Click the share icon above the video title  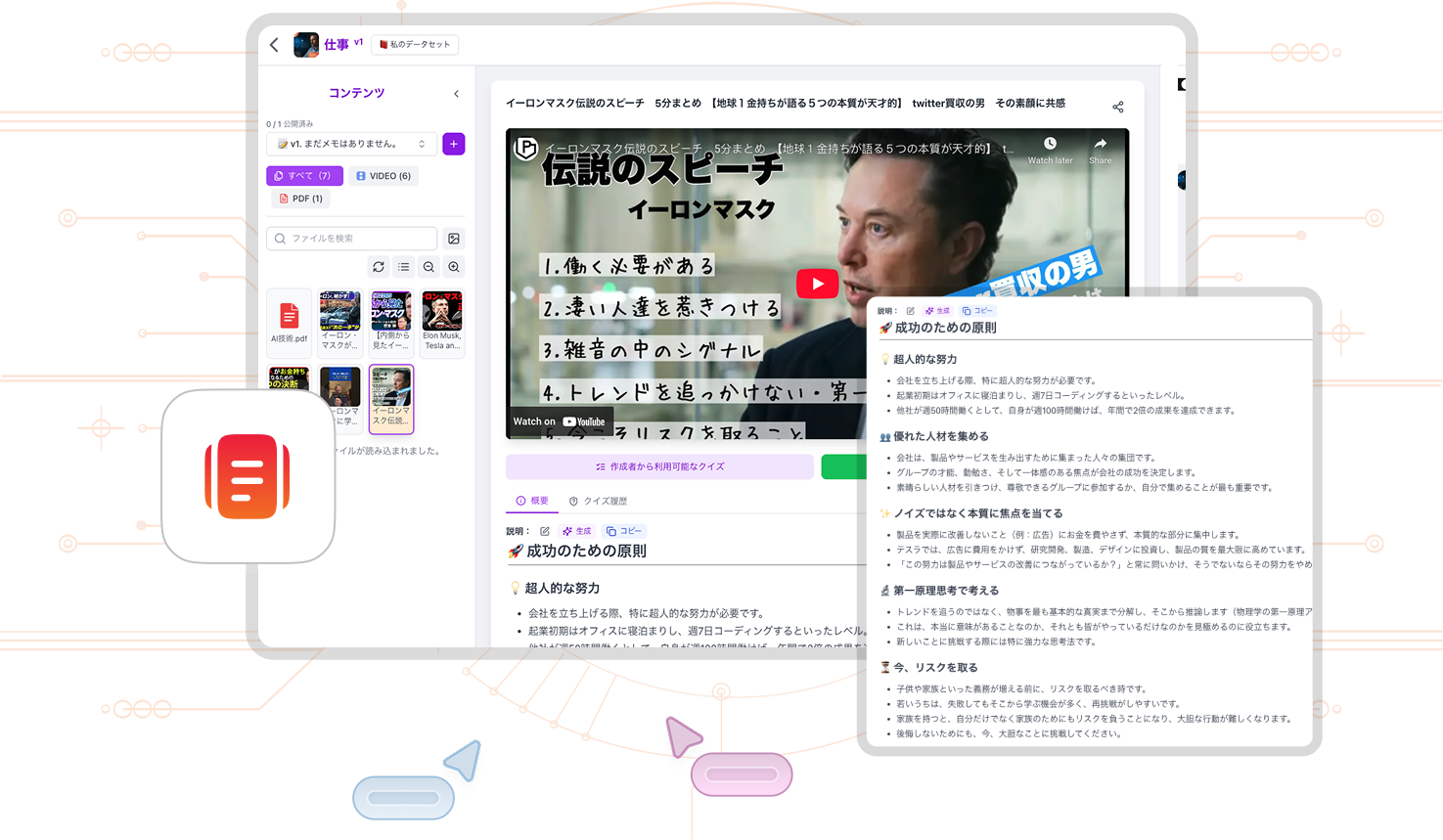click(x=1118, y=107)
